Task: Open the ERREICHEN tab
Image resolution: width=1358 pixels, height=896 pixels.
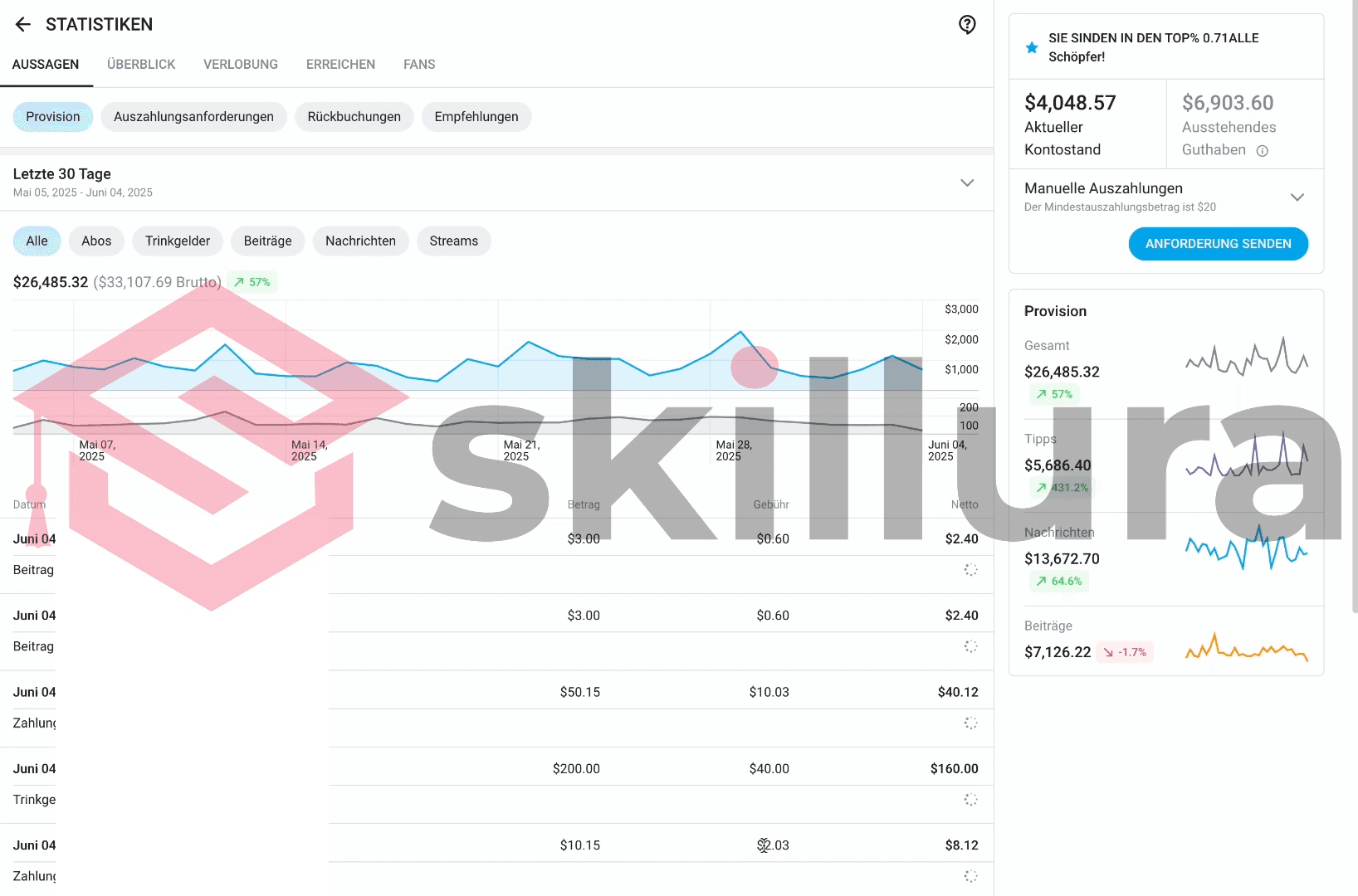Action: [340, 65]
